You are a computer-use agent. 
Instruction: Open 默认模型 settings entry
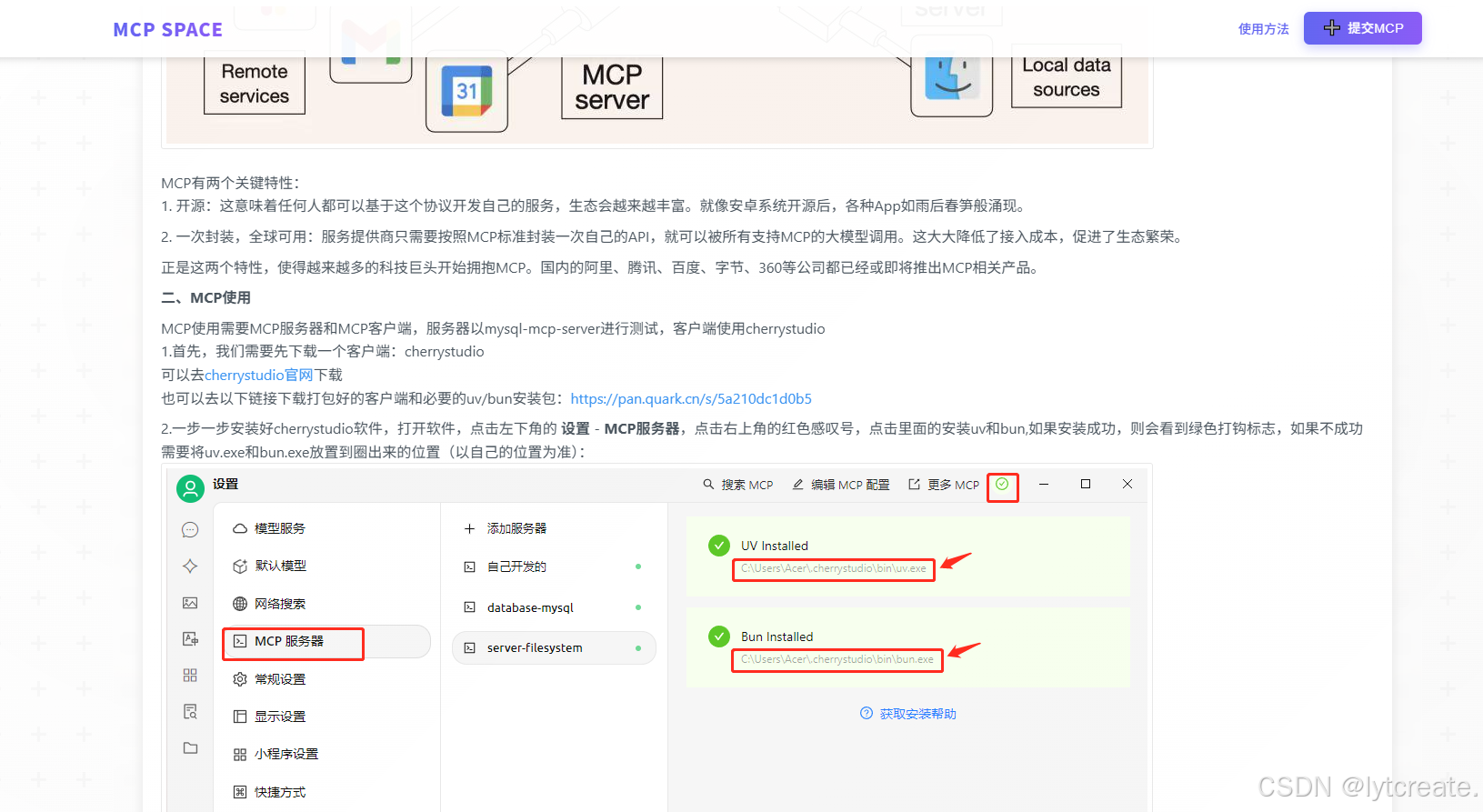click(x=326, y=566)
